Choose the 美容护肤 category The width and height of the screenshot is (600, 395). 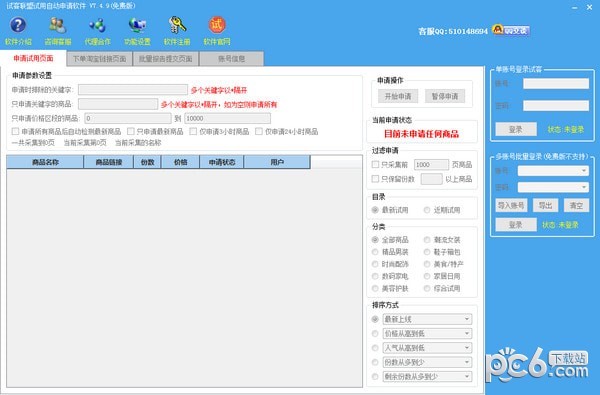(375, 288)
